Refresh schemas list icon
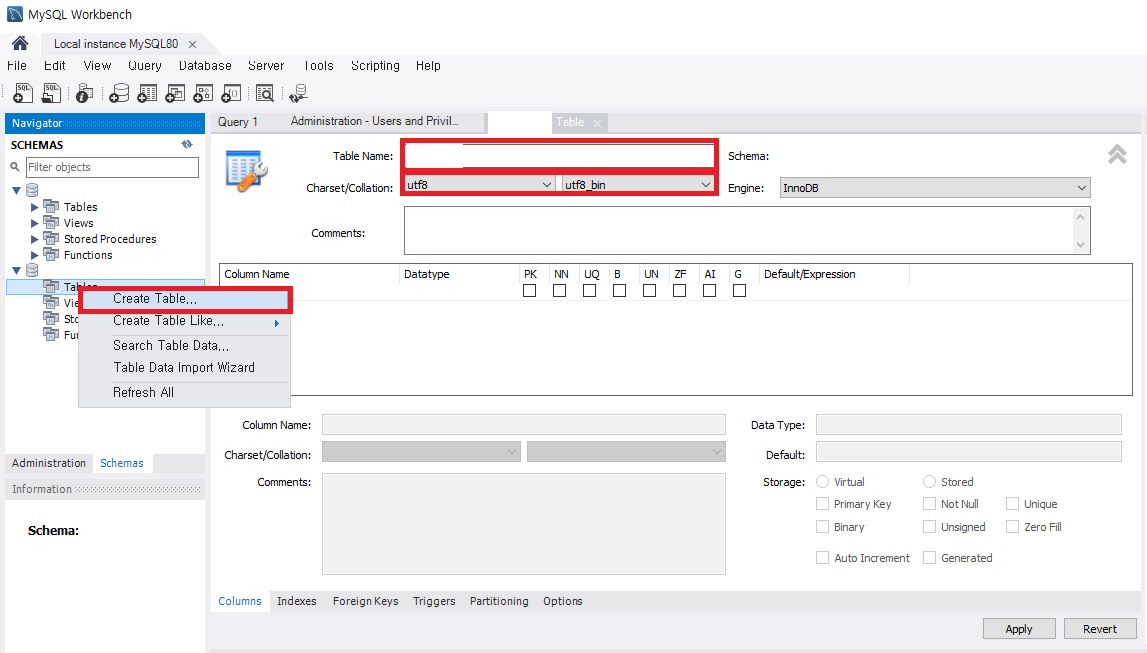 (x=187, y=144)
